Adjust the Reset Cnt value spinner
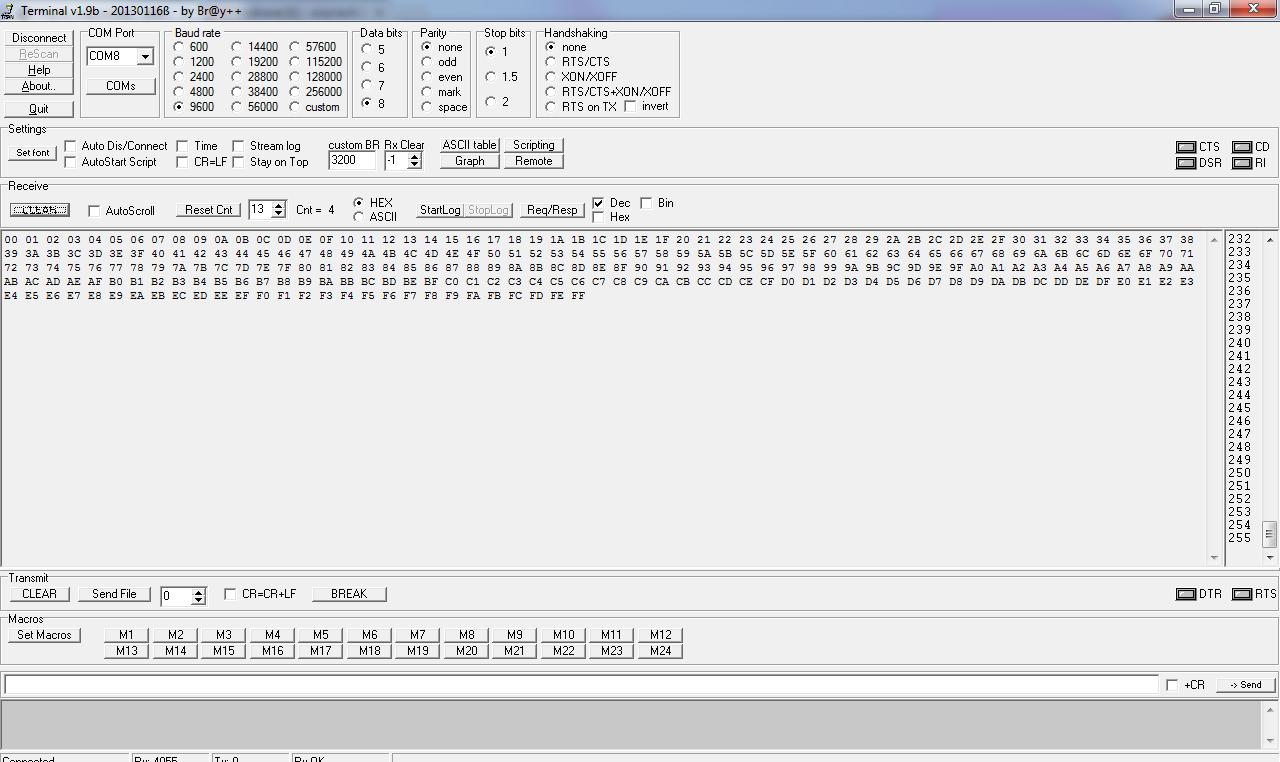The width and height of the screenshot is (1280, 762). tap(278, 209)
